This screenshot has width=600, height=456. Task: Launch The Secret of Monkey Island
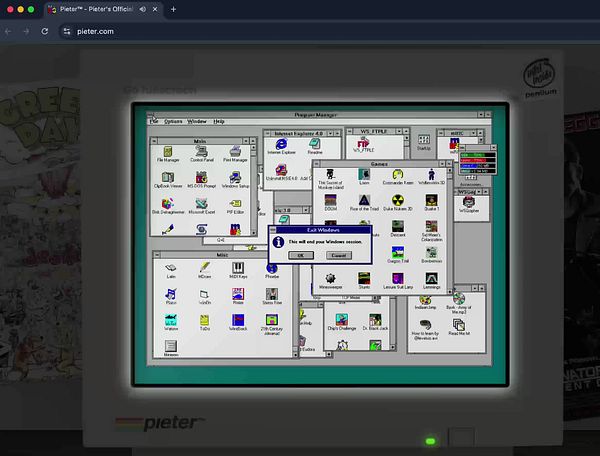330,179
